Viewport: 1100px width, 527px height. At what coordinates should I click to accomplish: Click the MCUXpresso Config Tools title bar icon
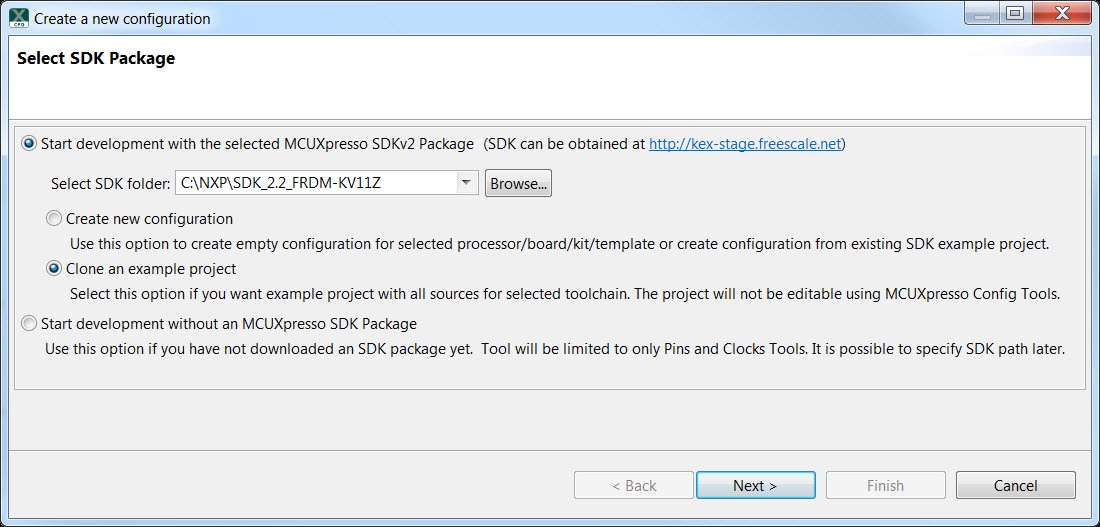[x=18, y=18]
